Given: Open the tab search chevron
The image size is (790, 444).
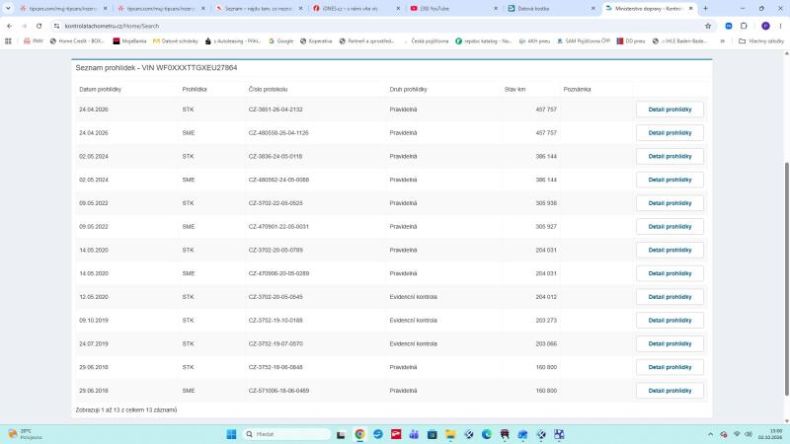Looking at the screenshot, I should (8, 8).
